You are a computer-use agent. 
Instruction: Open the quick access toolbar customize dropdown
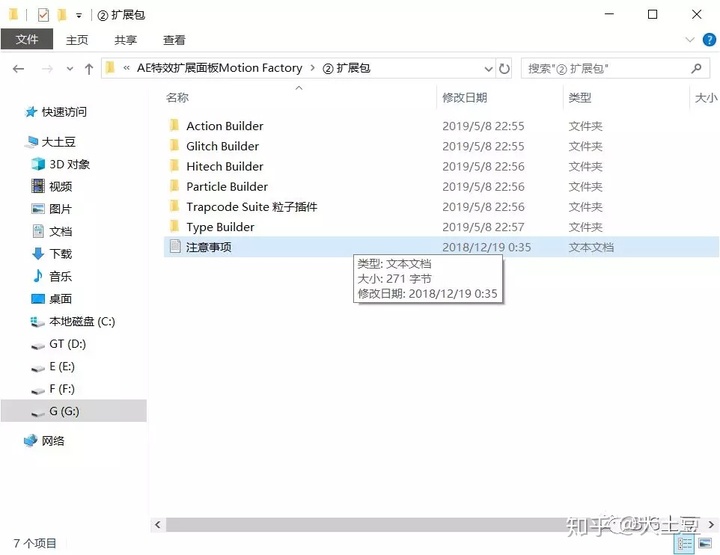[79, 16]
